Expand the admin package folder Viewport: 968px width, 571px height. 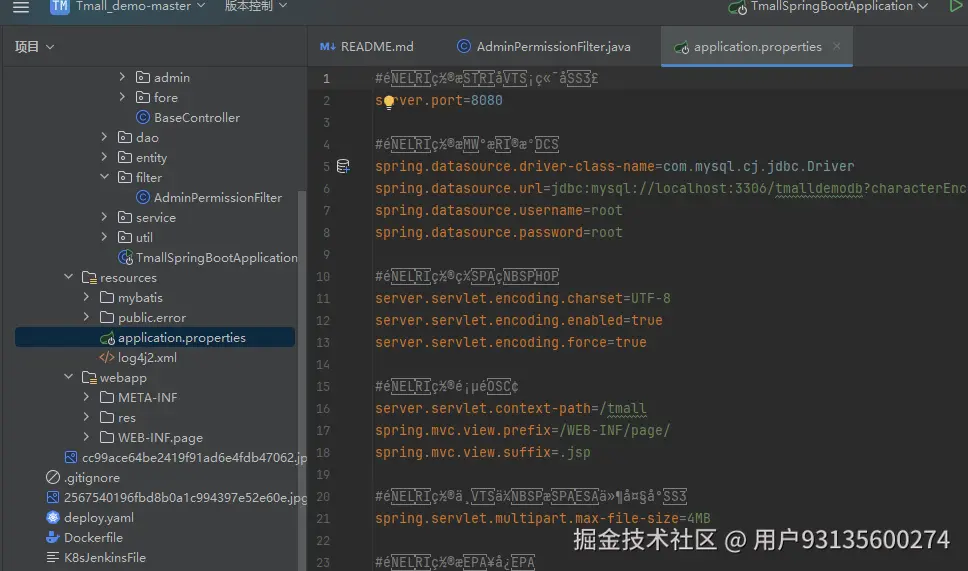point(122,77)
